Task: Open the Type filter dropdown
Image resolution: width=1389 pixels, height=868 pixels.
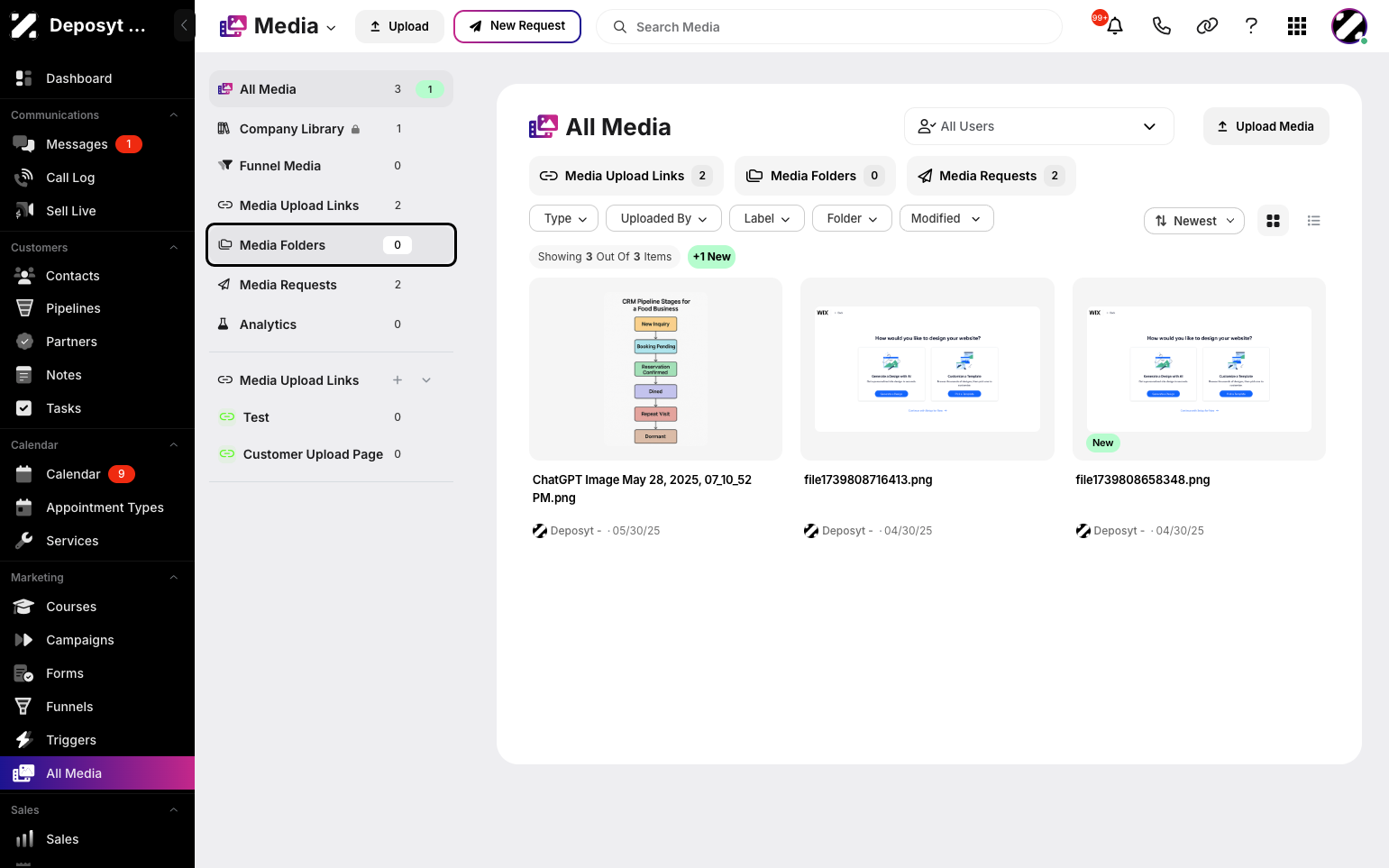Action: click(x=564, y=218)
